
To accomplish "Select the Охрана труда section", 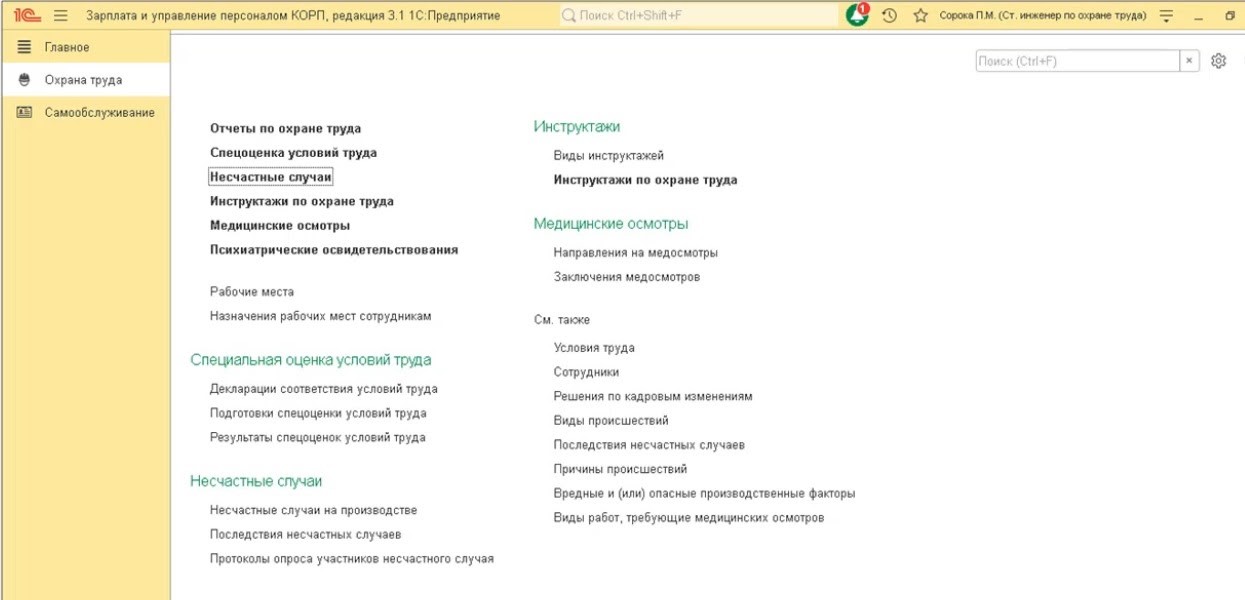I will pos(83,80).
